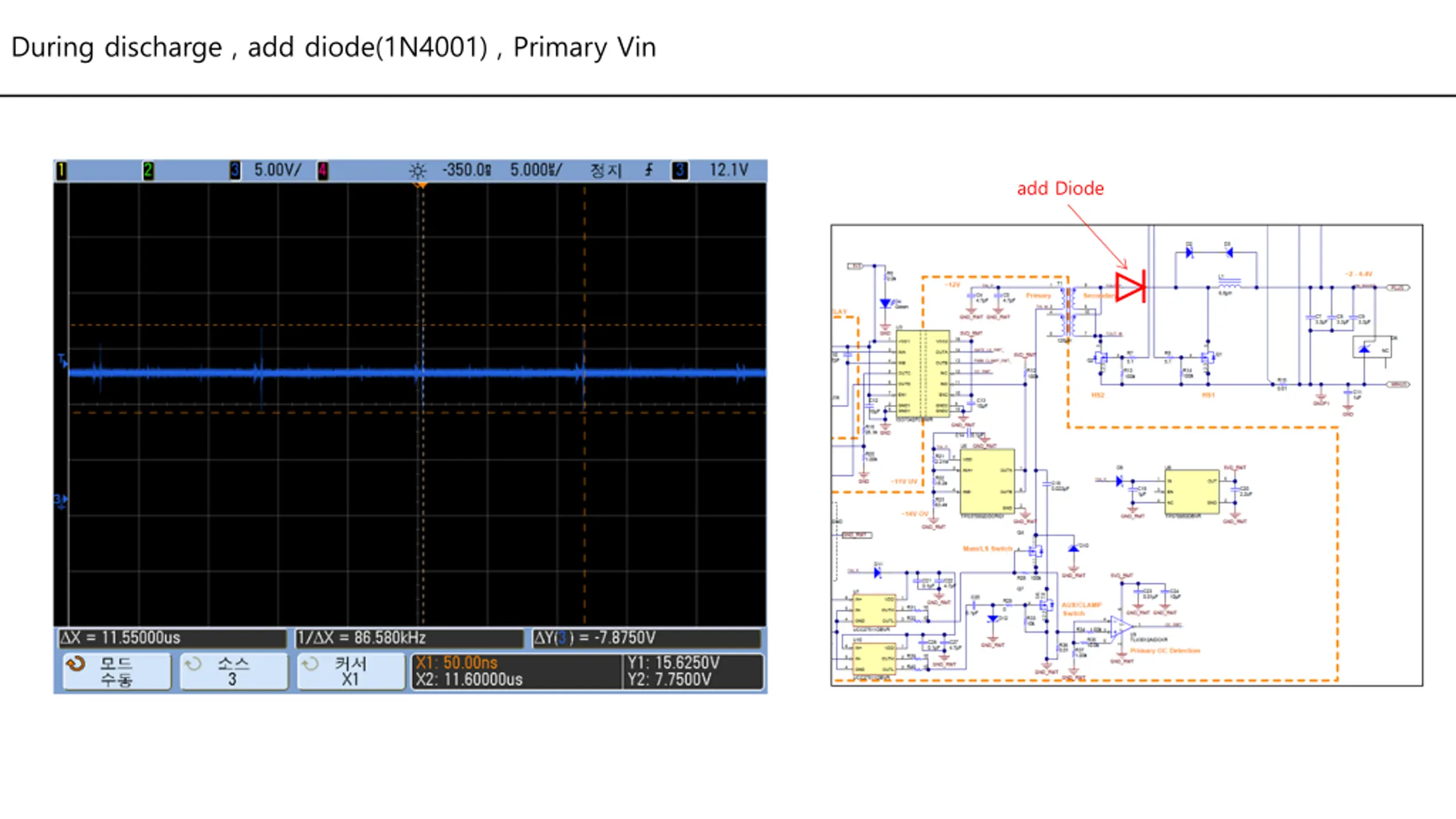
Task: Click the transformer T1 symbol in schematic
Action: (x=1068, y=313)
